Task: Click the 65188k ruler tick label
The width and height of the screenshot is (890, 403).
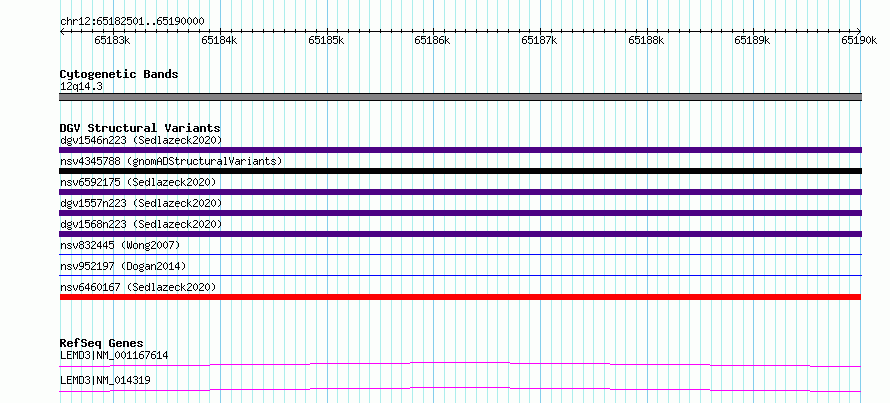Action: coord(646,40)
